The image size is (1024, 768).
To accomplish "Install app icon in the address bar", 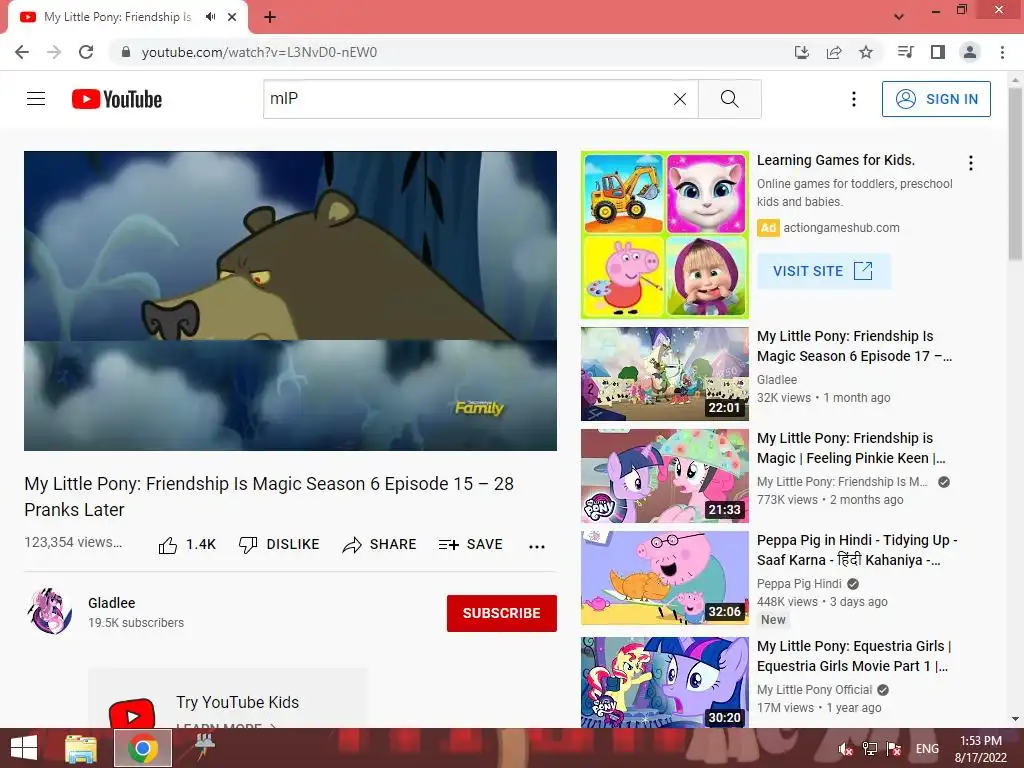I will [x=802, y=52].
